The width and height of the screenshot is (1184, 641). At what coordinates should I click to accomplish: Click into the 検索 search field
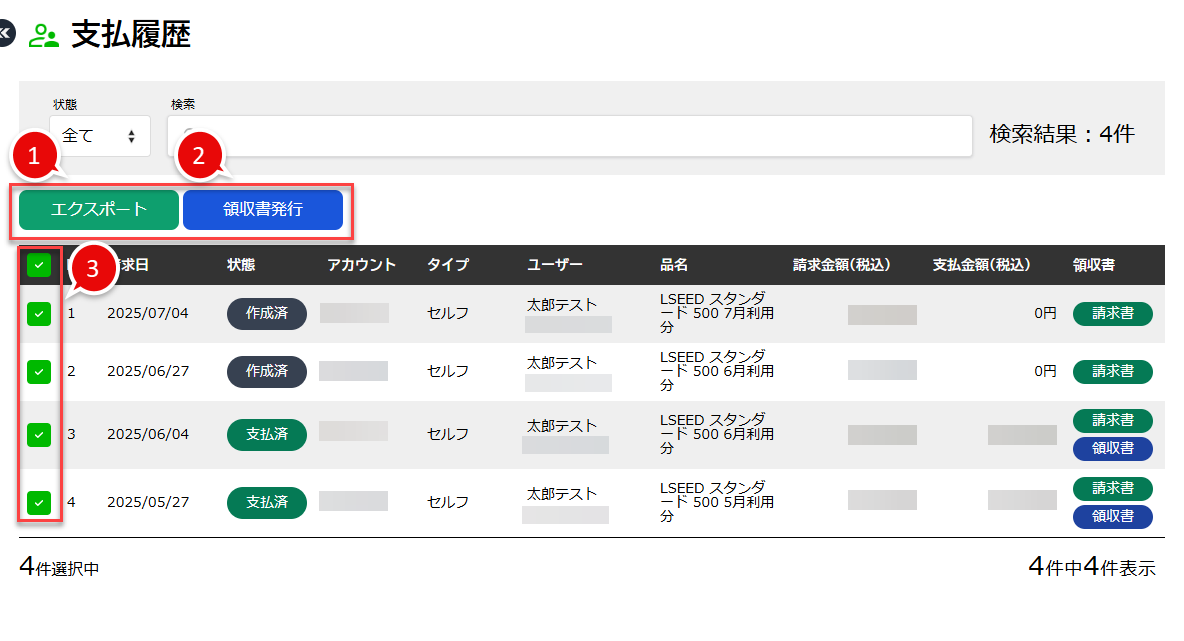570,136
